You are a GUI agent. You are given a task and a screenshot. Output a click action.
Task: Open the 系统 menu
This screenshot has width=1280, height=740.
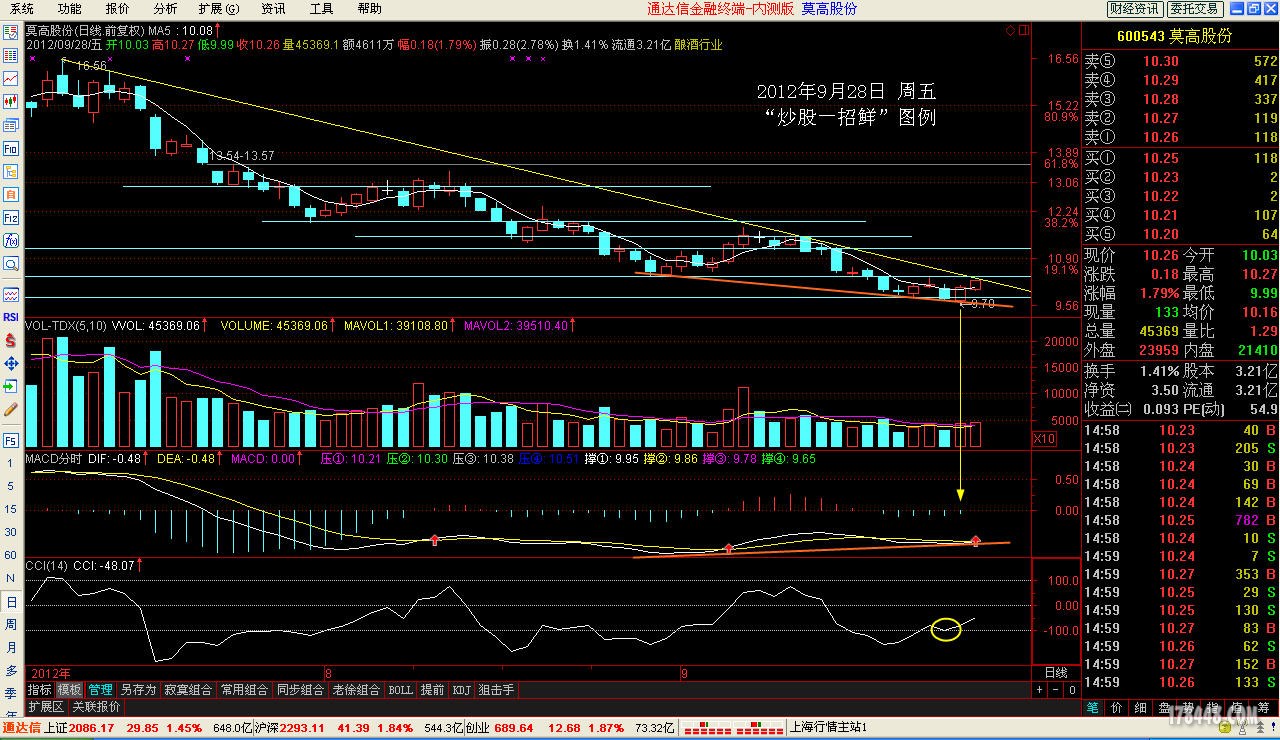(22, 8)
